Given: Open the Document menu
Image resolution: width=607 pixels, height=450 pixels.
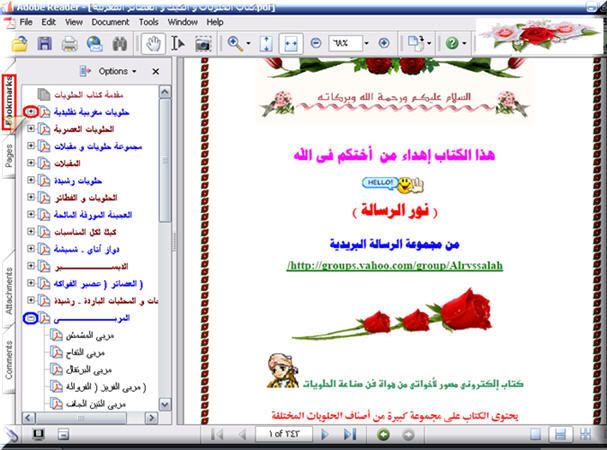Looking at the screenshot, I should (x=110, y=22).
